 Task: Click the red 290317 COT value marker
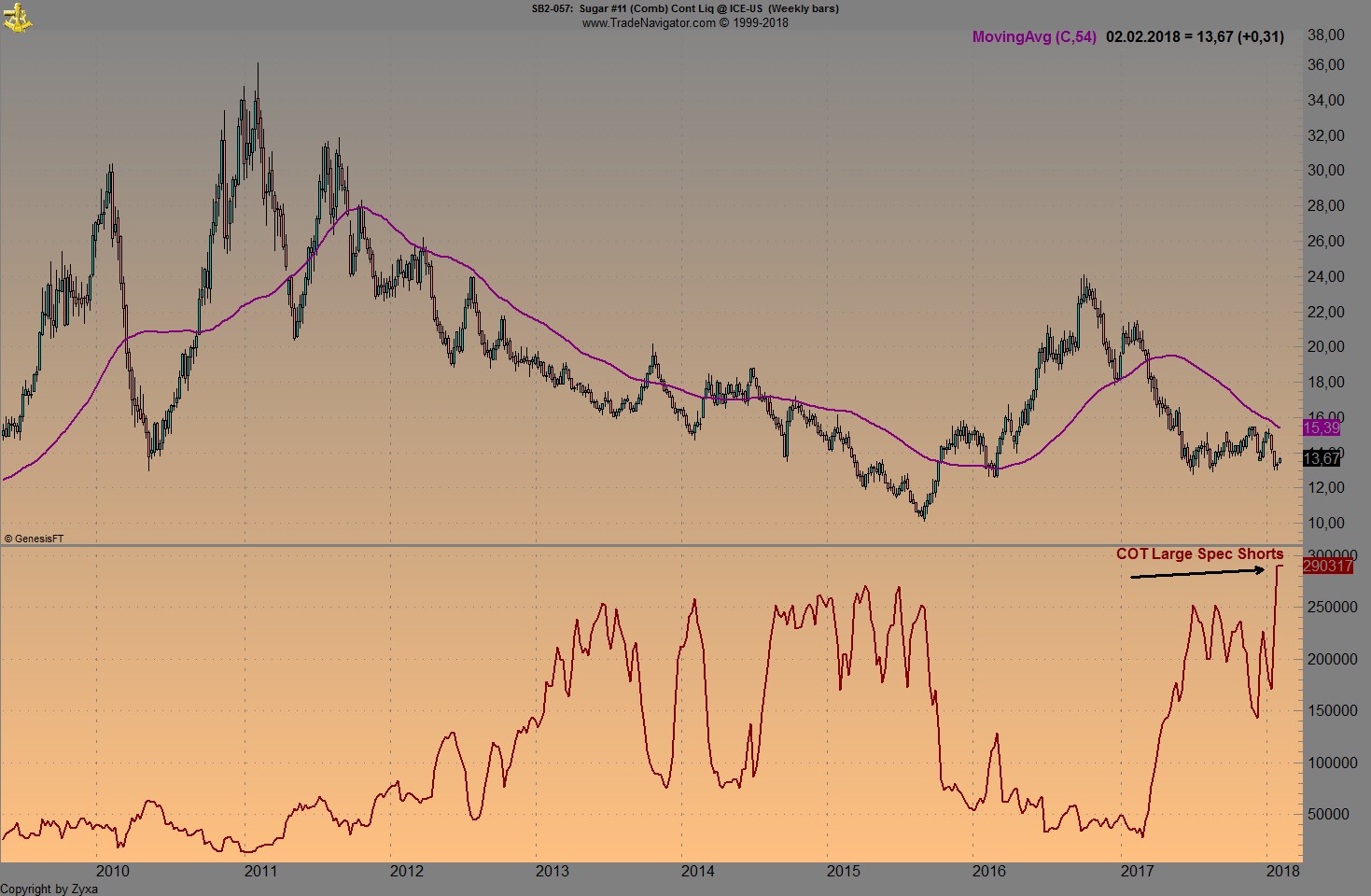coord(1326,566)
